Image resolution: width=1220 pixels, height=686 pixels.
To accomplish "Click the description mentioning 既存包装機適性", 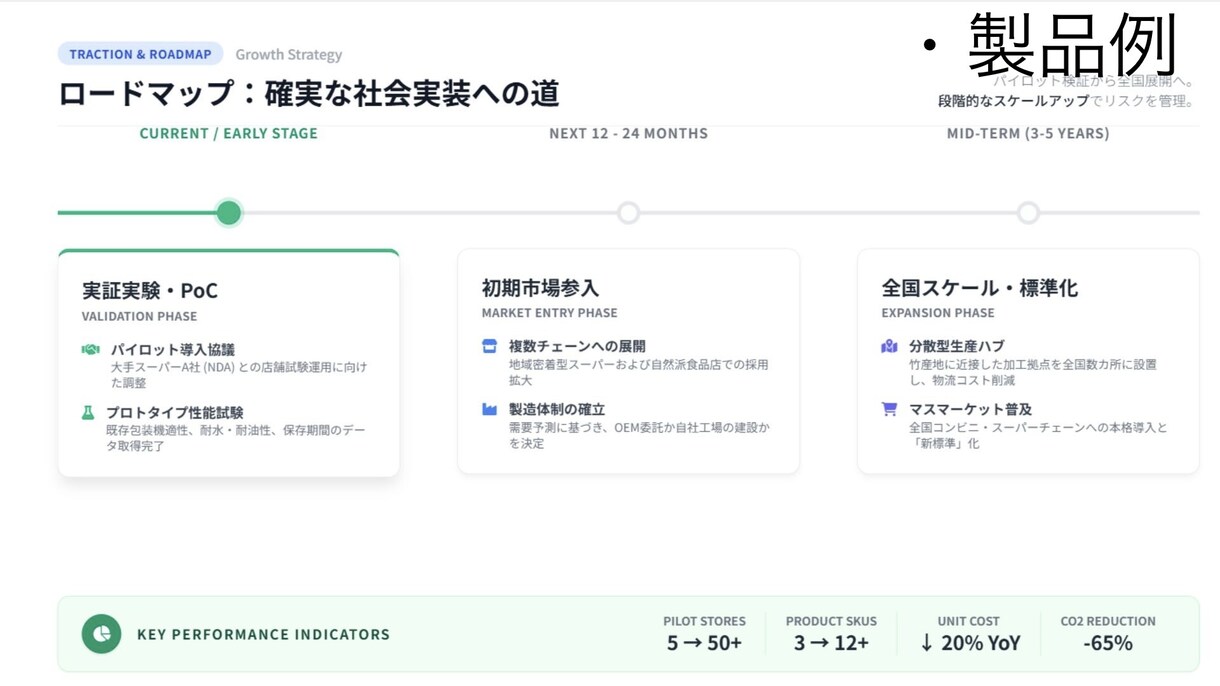I will tap(236, 438).
